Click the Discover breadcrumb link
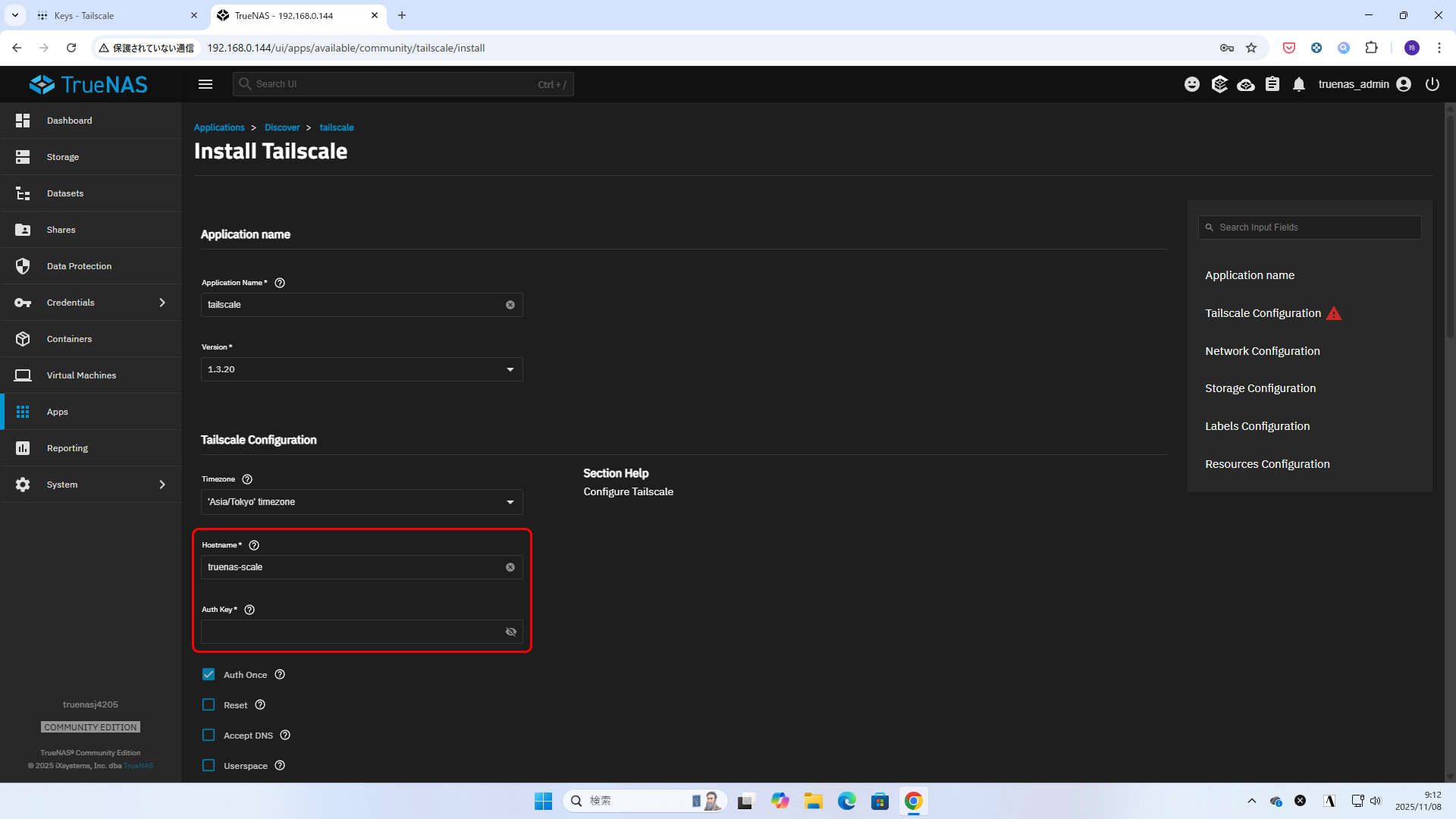 pyautogui.click(x=282, y=127)
